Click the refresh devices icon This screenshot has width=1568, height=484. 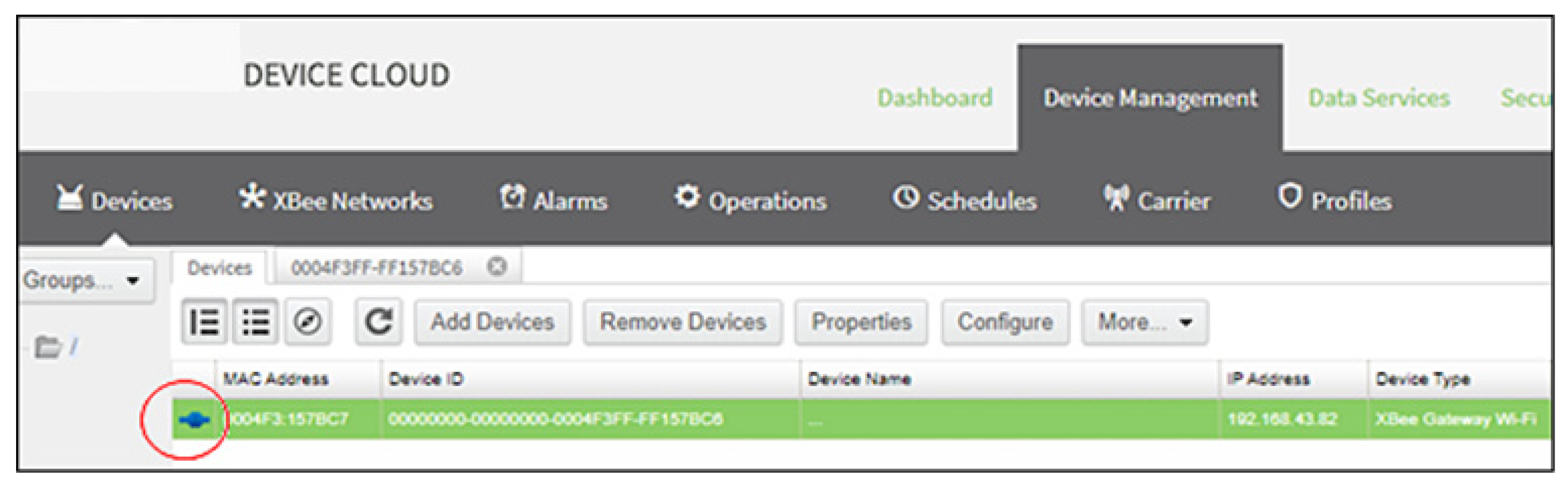[x=378, y=322]
